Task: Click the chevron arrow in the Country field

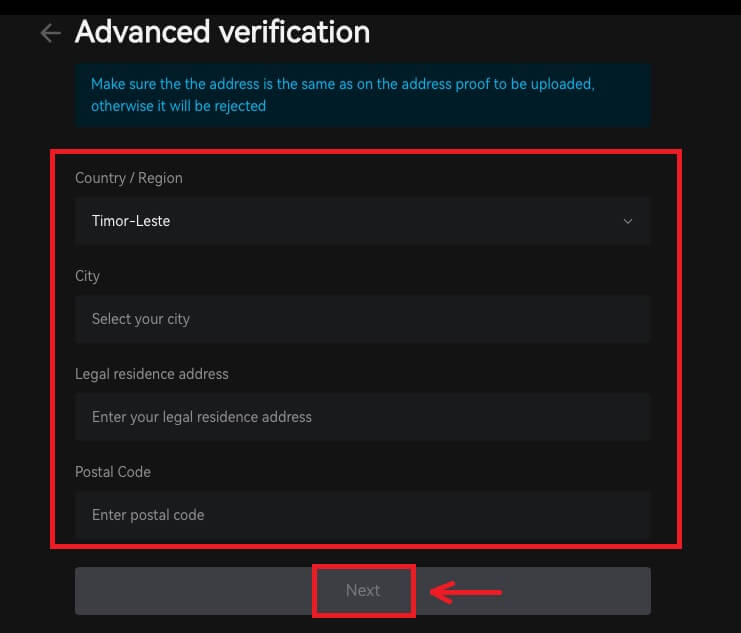Action: 628,221
